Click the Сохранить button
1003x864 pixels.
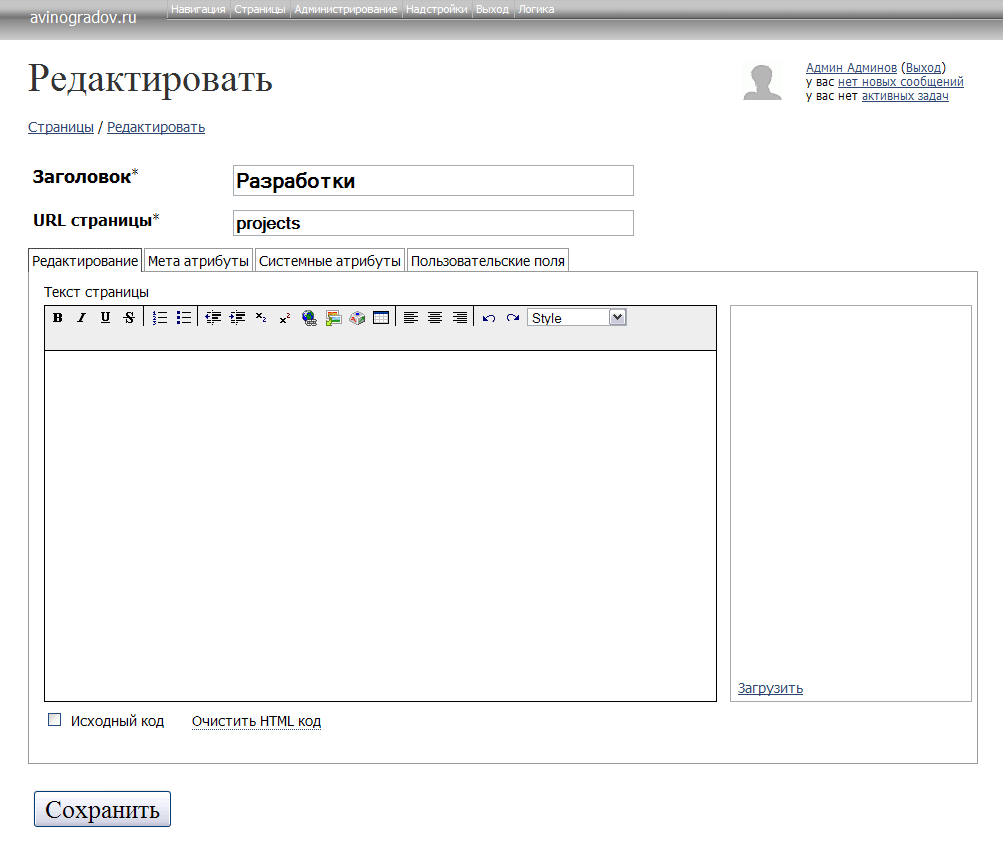point(102,809)
